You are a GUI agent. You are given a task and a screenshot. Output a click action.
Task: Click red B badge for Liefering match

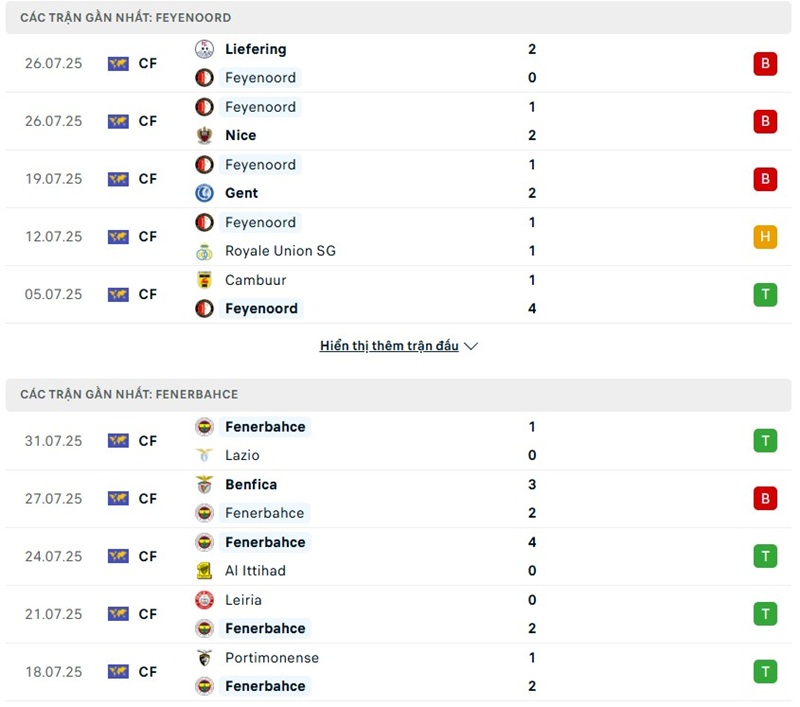pos(765,64)
